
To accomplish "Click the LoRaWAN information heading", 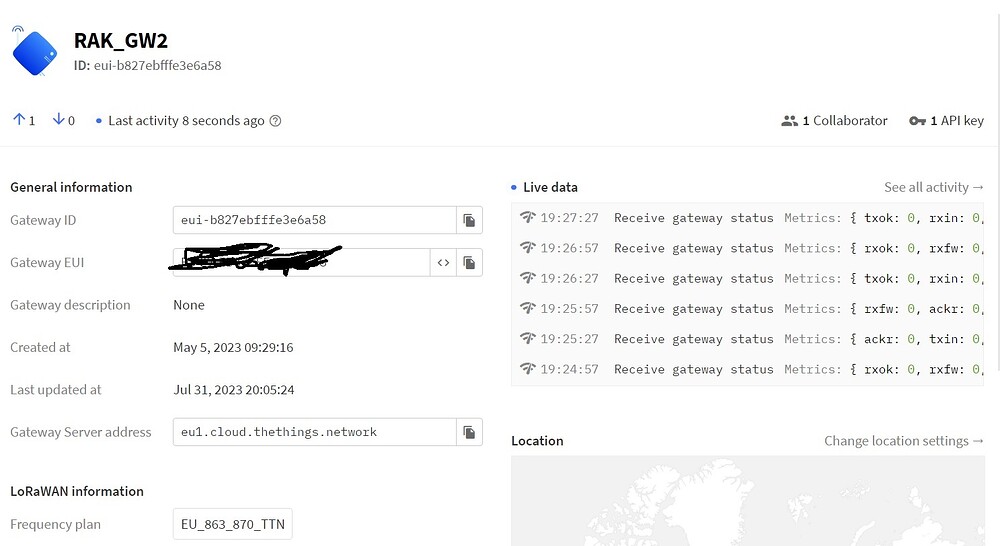I will (77, 492).
